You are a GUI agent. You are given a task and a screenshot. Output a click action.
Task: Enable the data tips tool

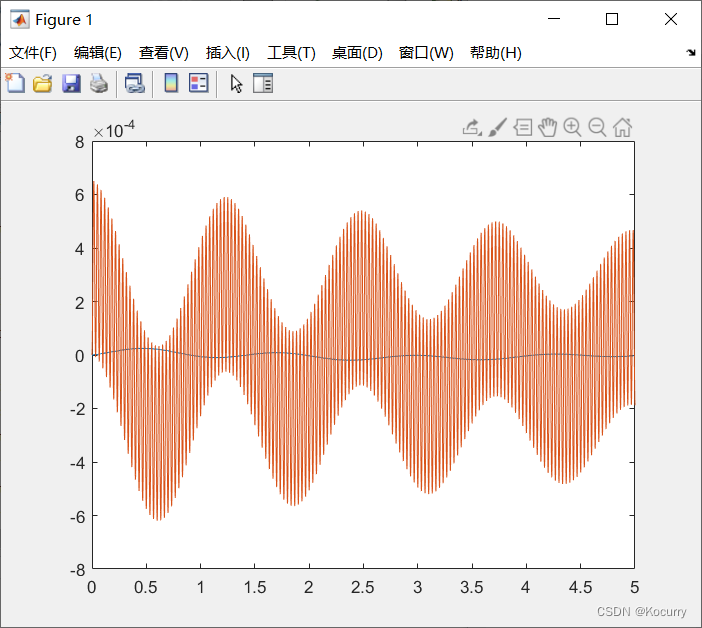(x=522, y=128)
